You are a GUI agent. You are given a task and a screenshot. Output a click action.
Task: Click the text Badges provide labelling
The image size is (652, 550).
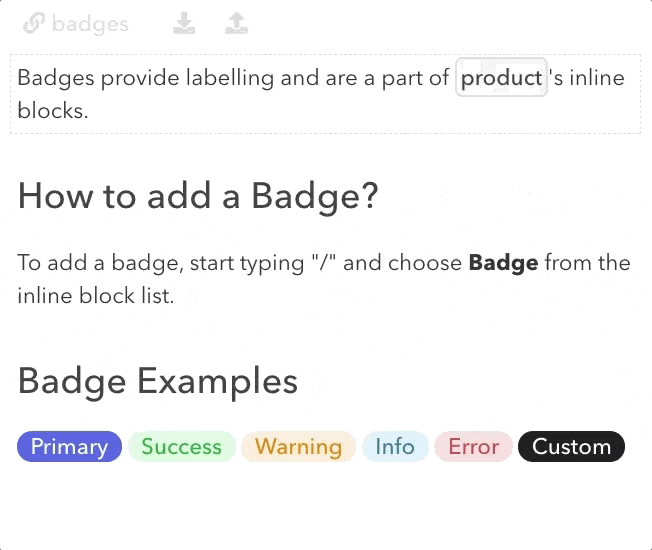point(146,78)
